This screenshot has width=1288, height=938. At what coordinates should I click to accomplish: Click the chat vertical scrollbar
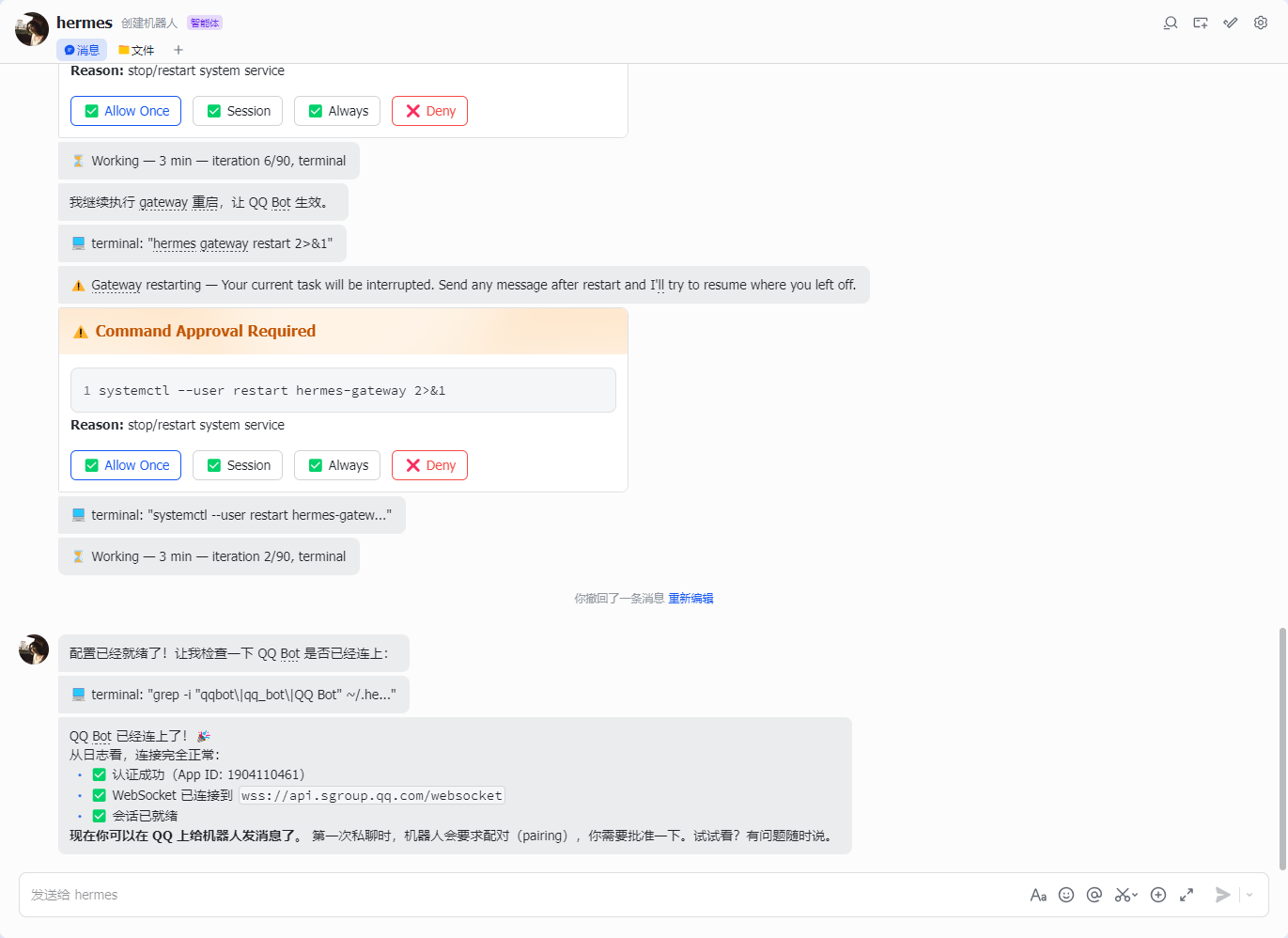click(x=1282, y=749)
